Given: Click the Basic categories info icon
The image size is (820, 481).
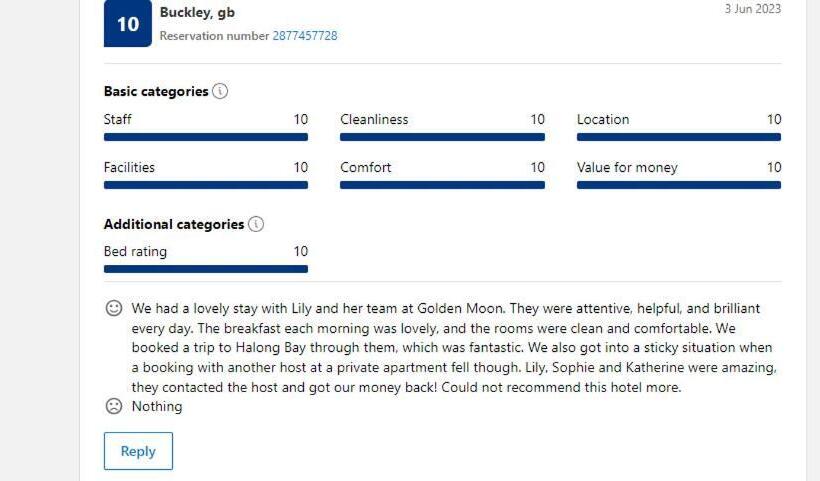Looking at the screenshot, I should click(x=220, y=91).
